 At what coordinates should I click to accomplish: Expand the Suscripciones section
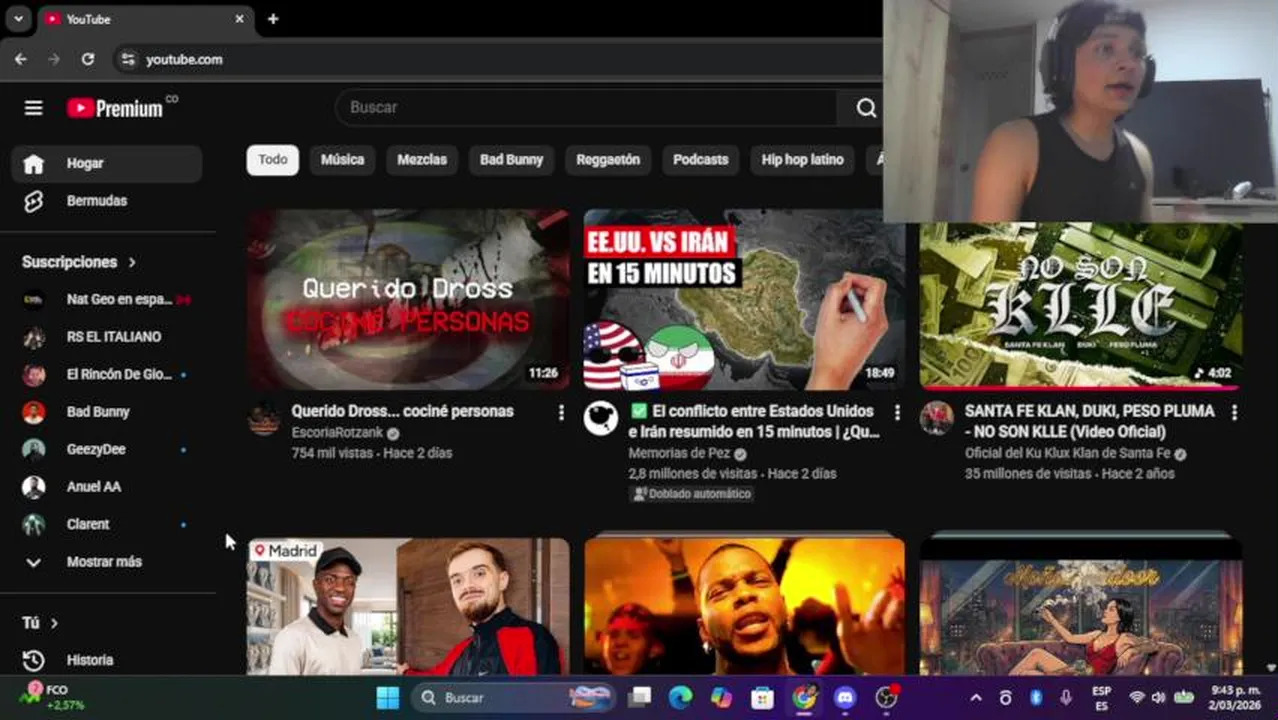(79, 262)
